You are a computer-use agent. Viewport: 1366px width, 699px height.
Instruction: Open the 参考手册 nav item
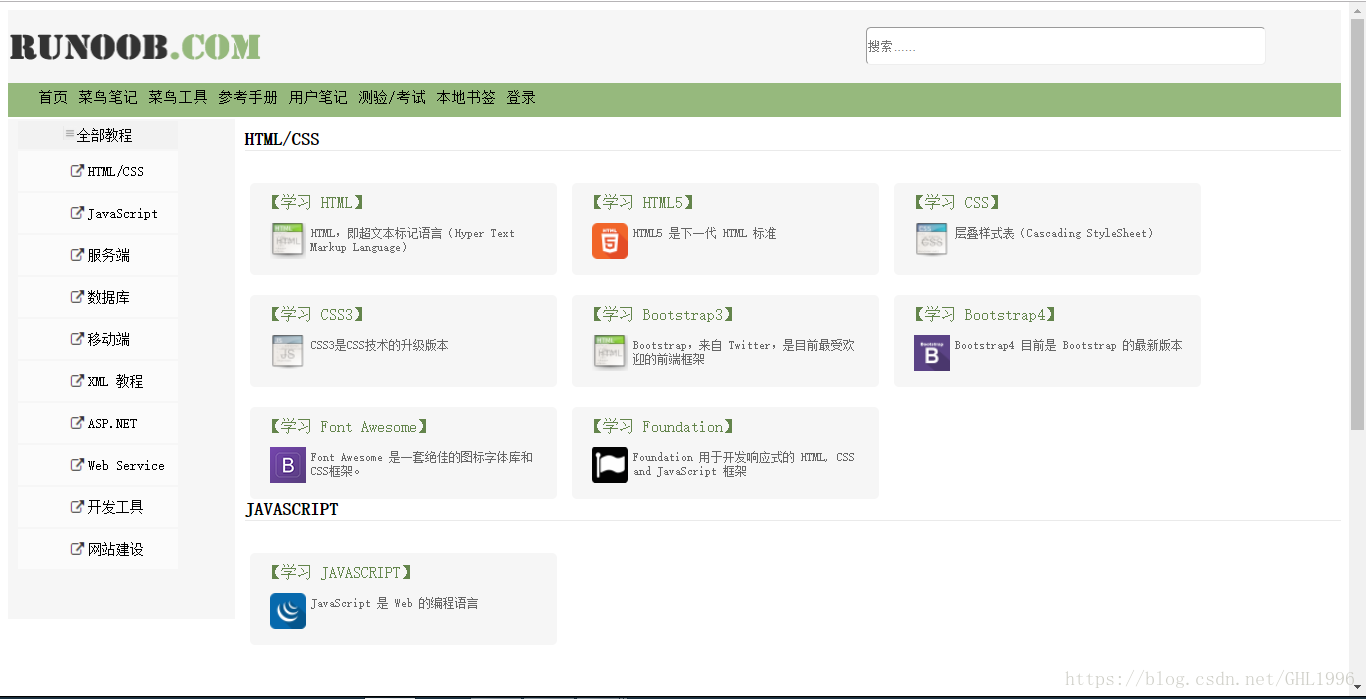[x=248, y=97]
